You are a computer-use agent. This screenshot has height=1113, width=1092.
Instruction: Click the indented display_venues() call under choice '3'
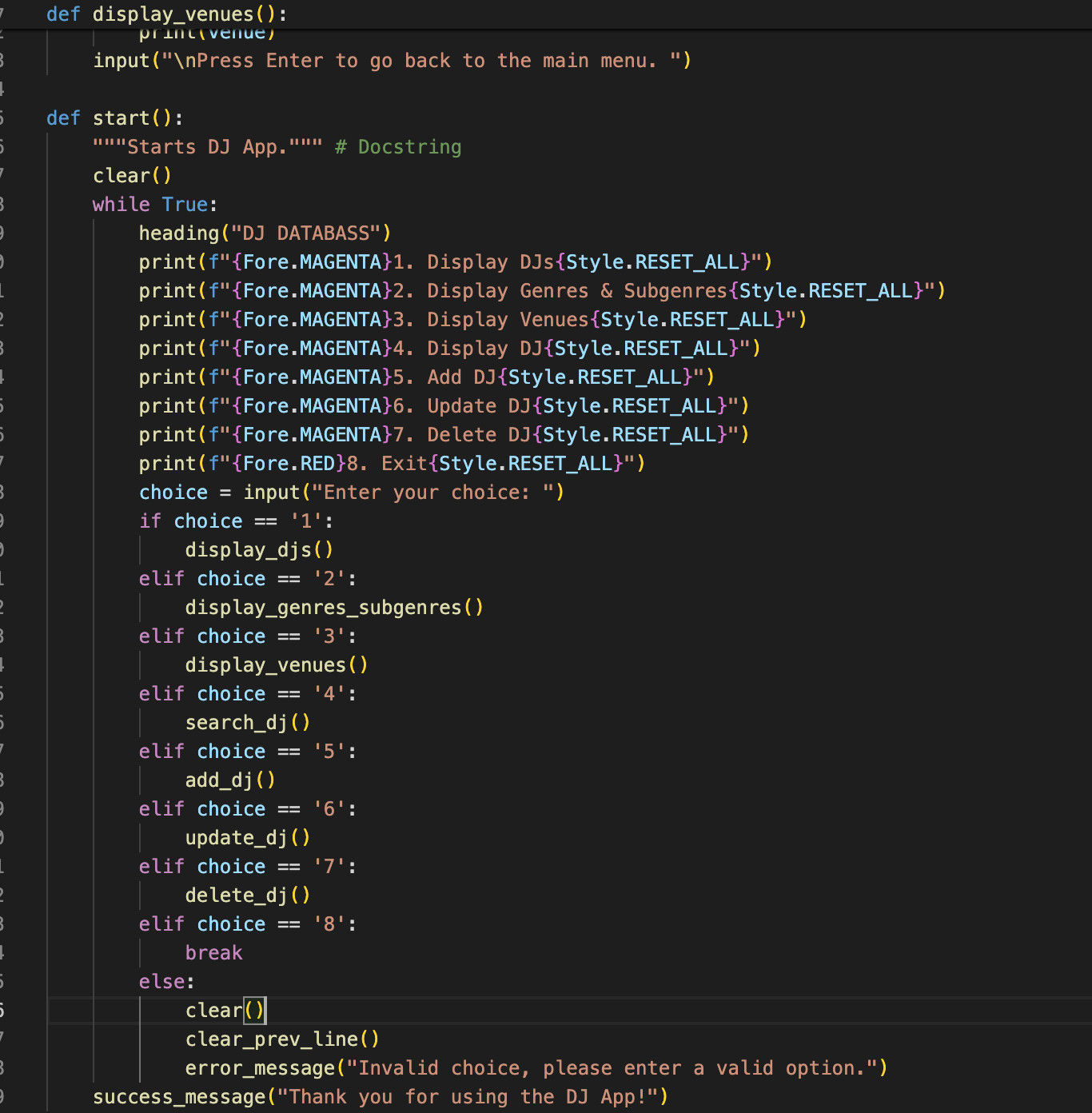[x=277, y=665]
